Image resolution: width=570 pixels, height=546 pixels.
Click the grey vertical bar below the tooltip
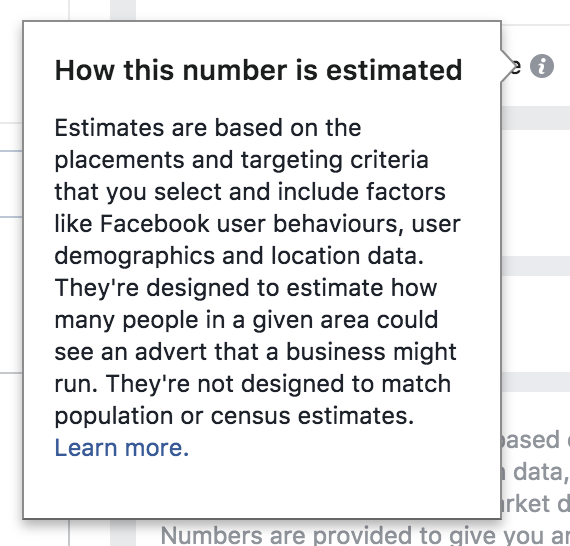[123, 533]
